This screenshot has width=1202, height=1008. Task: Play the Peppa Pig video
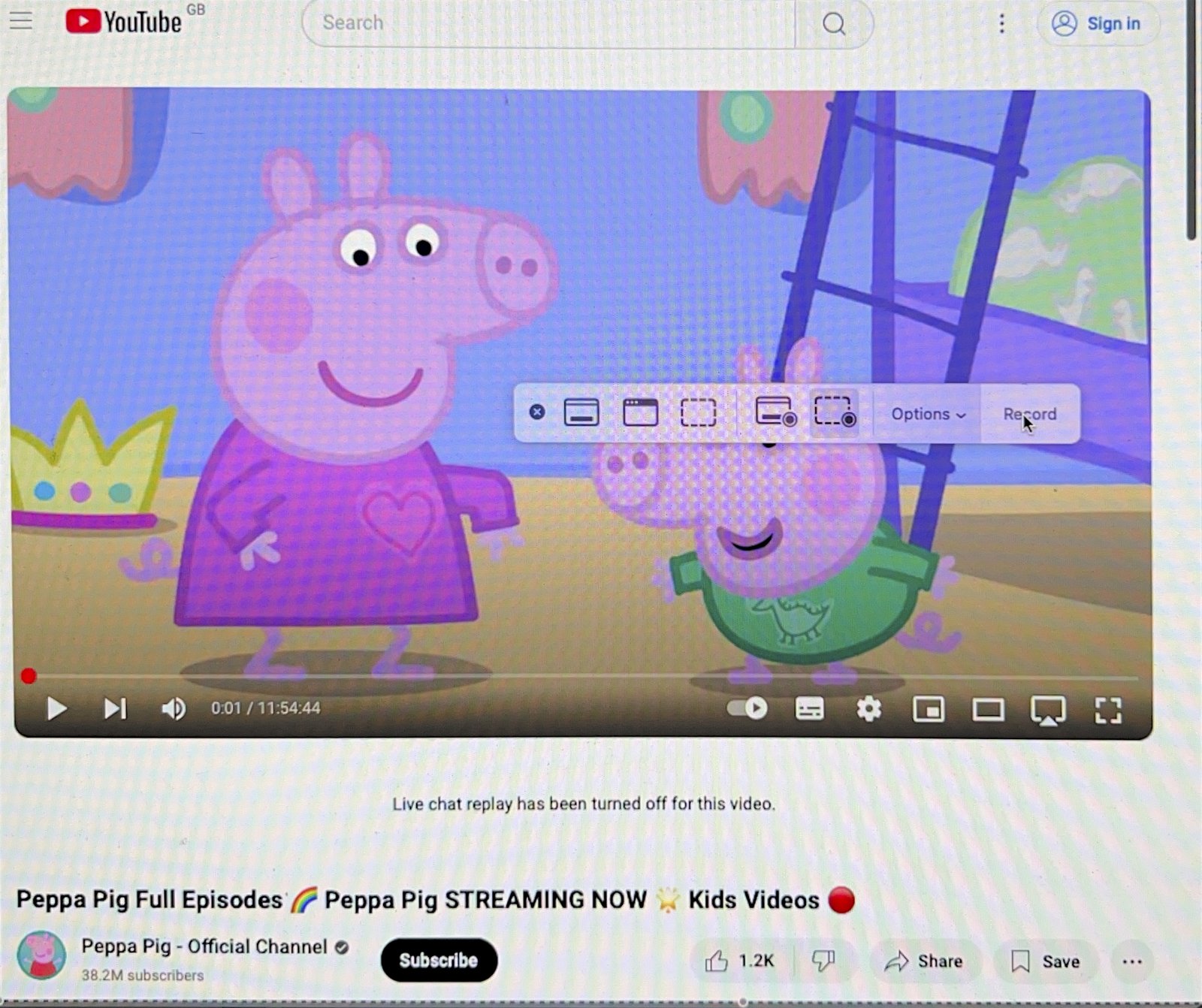tap(56, 708)
